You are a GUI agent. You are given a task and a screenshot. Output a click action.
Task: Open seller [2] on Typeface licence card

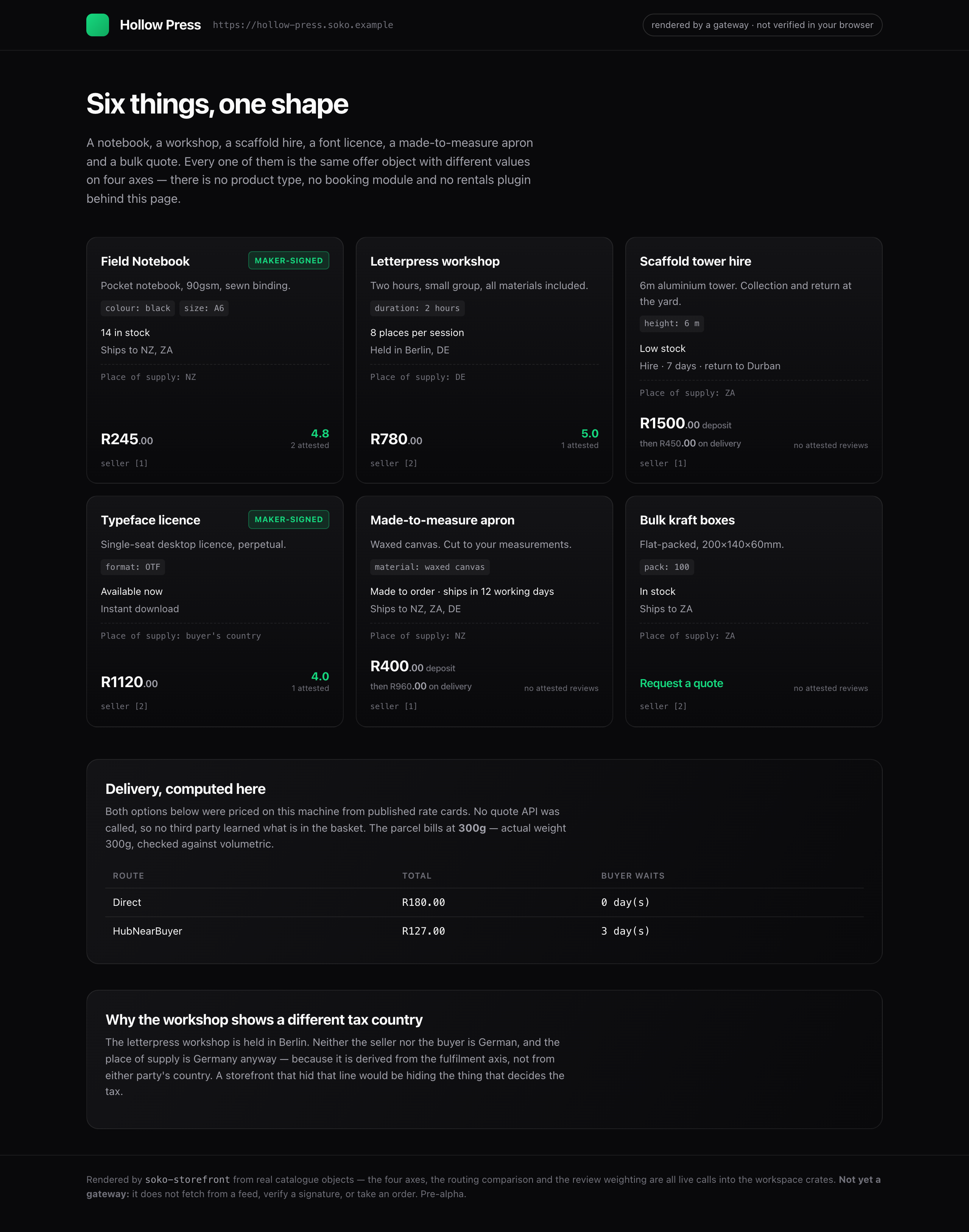(x=124, y=706)
